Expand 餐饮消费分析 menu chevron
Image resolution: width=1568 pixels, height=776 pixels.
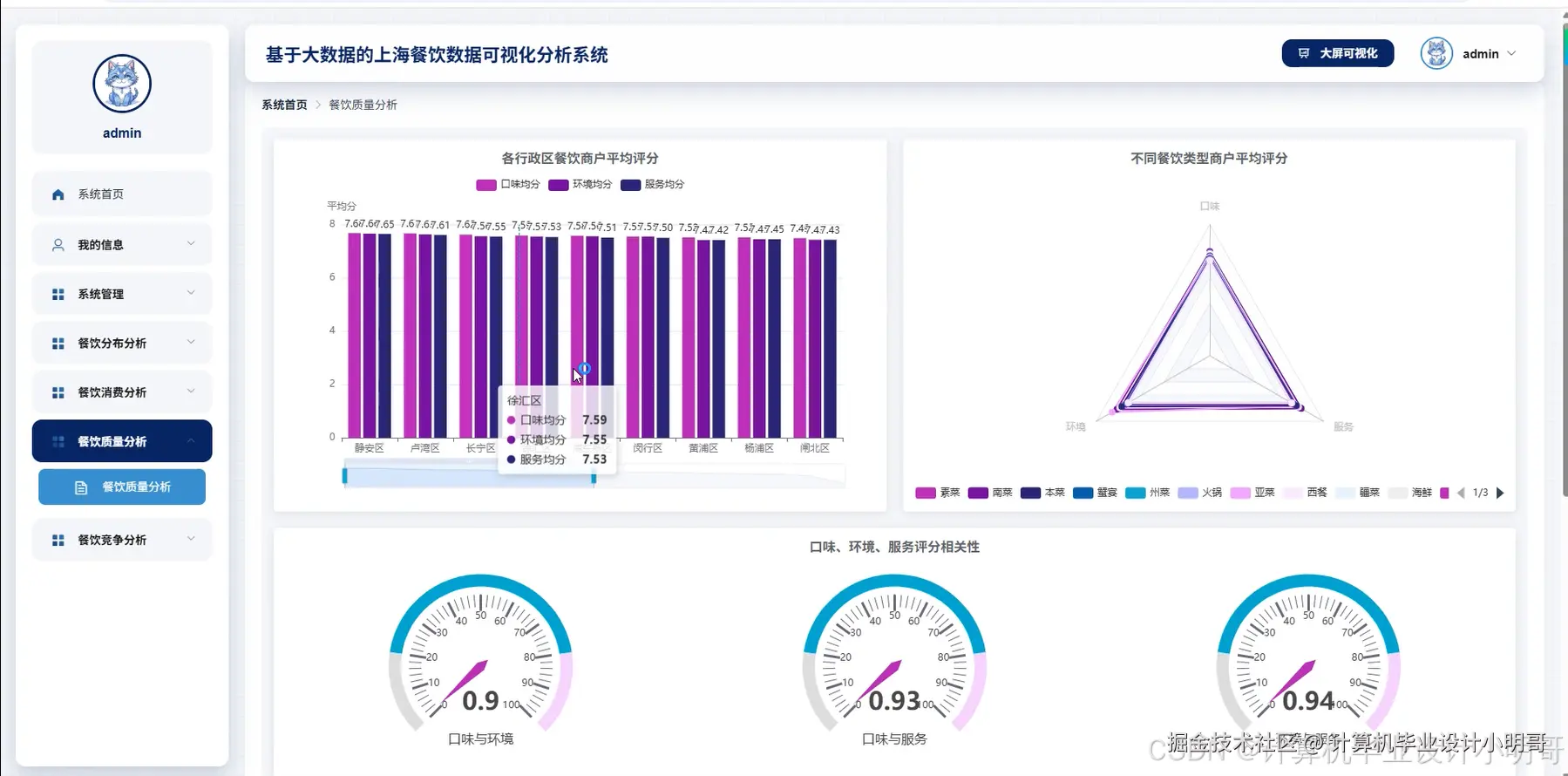tap(191, 391)
